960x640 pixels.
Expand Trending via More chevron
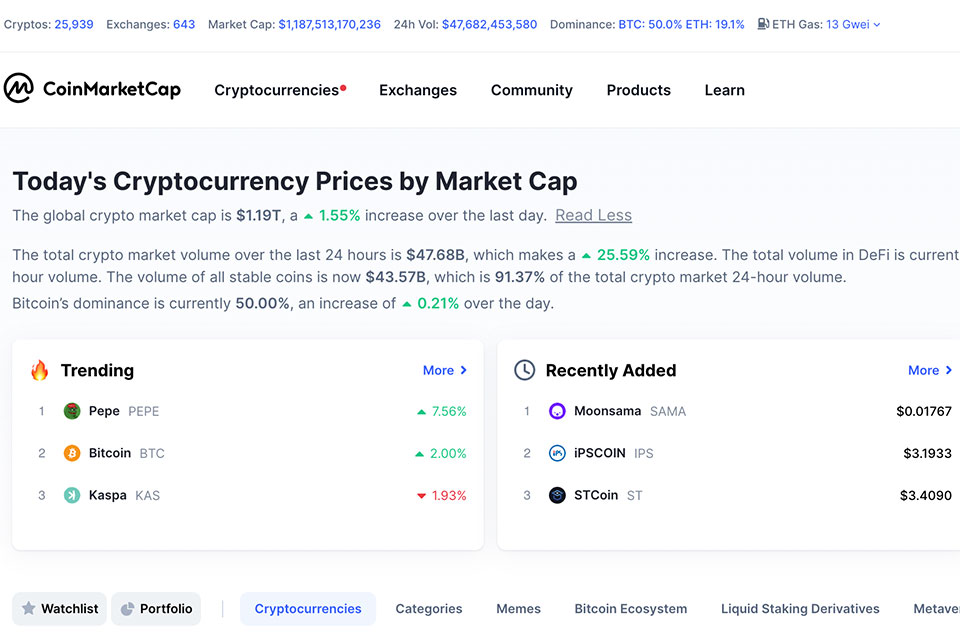pos(445,370)
